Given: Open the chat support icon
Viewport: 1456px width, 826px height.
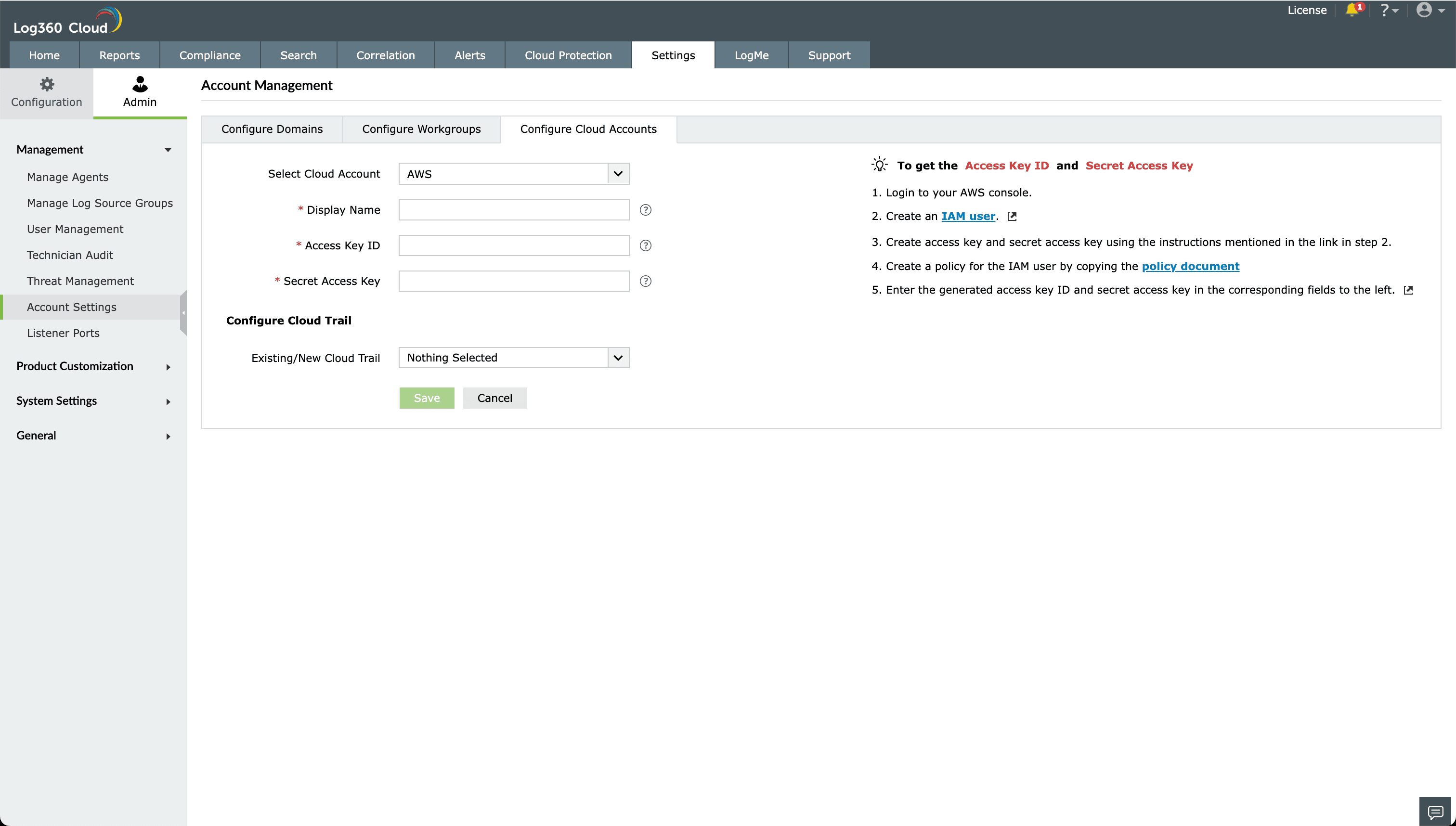Looking at the screenshot, I should click(x=1436, y=812).
